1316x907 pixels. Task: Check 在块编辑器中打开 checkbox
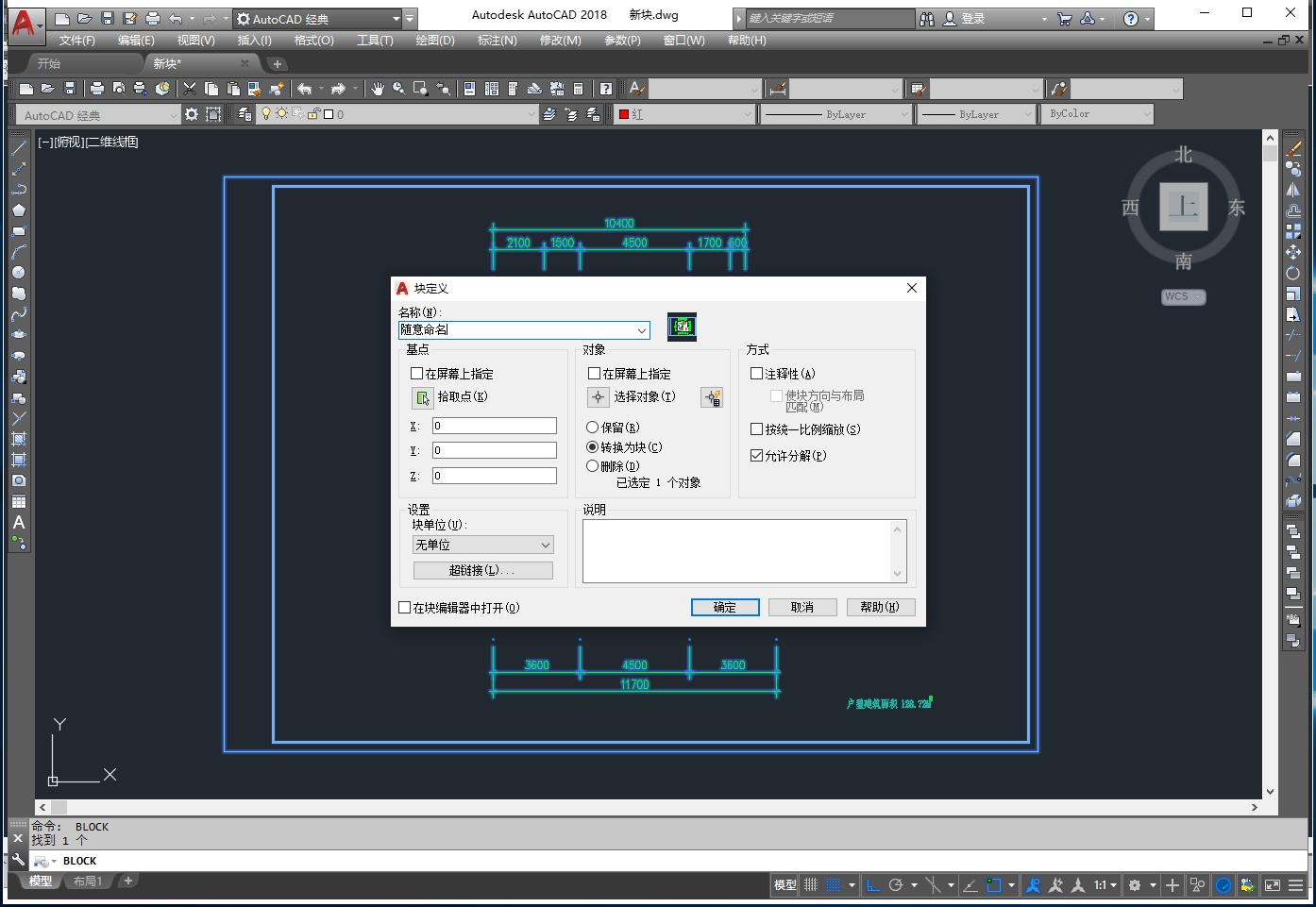(x=405, y=608)
